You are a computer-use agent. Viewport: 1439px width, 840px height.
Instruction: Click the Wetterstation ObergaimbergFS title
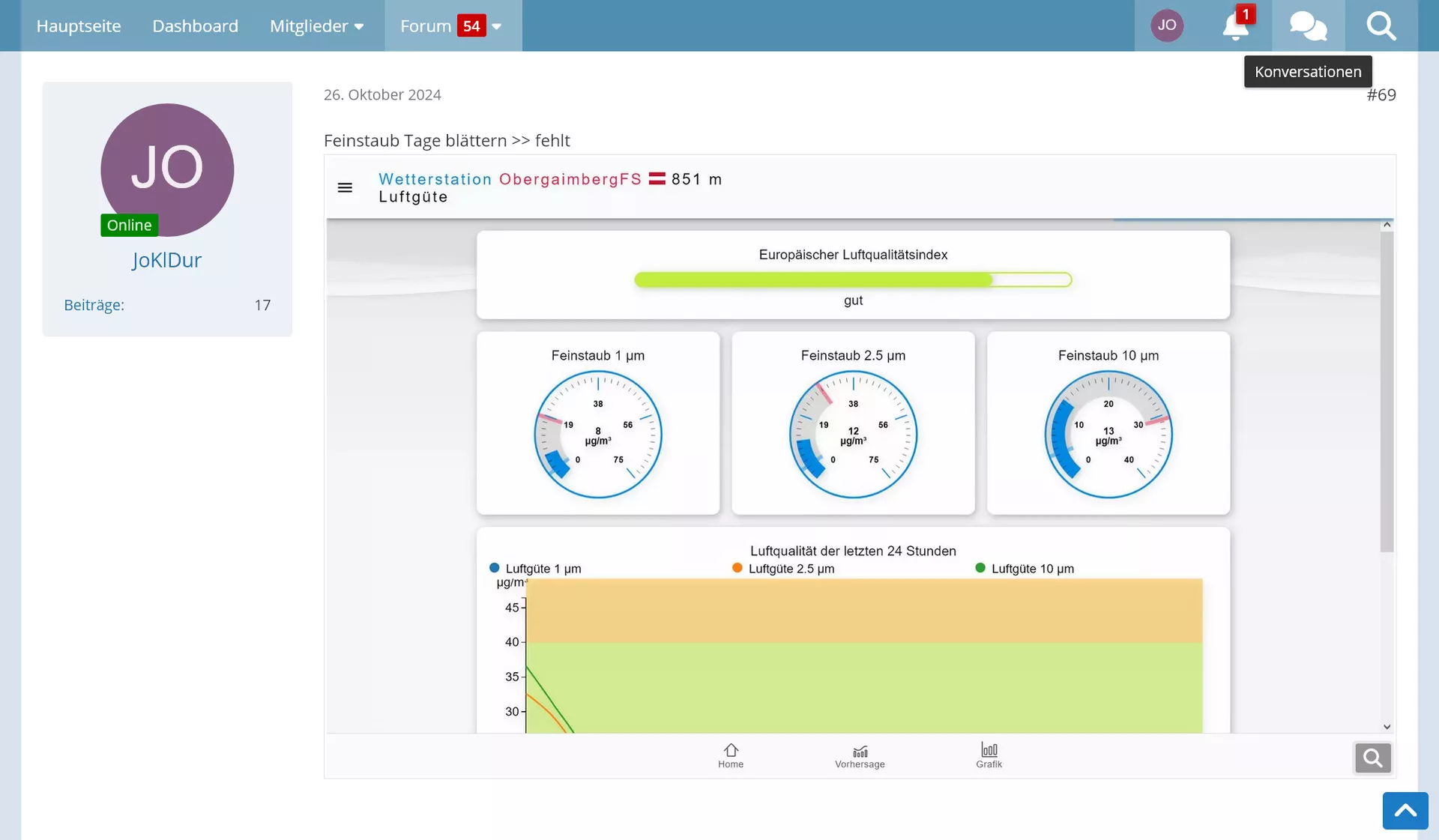tap(510, 179)
